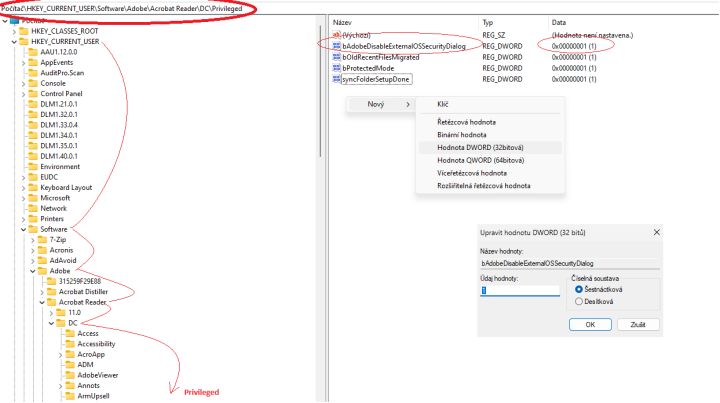
Task: Click the (Výchozí) string value icon
Action: pyautogui.click(x=337, y=35)
